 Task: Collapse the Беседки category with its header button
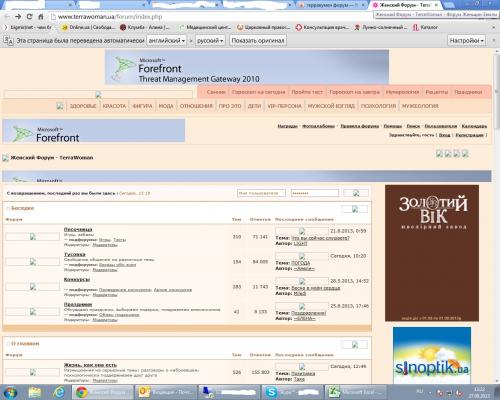[x=355, y=209]
